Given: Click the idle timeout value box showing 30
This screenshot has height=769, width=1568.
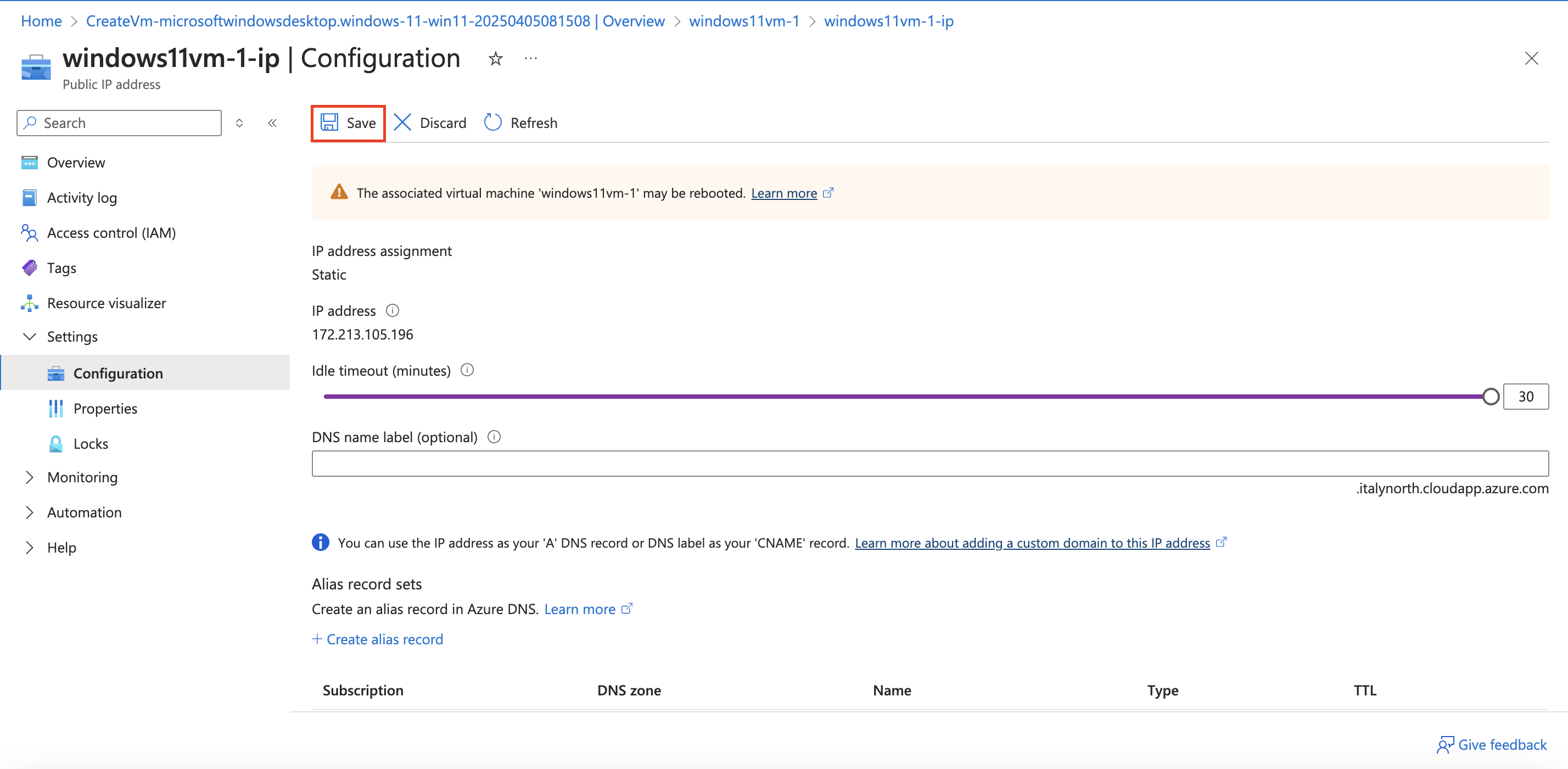Looking at the screenshot, I should (x=1525, y=397).
